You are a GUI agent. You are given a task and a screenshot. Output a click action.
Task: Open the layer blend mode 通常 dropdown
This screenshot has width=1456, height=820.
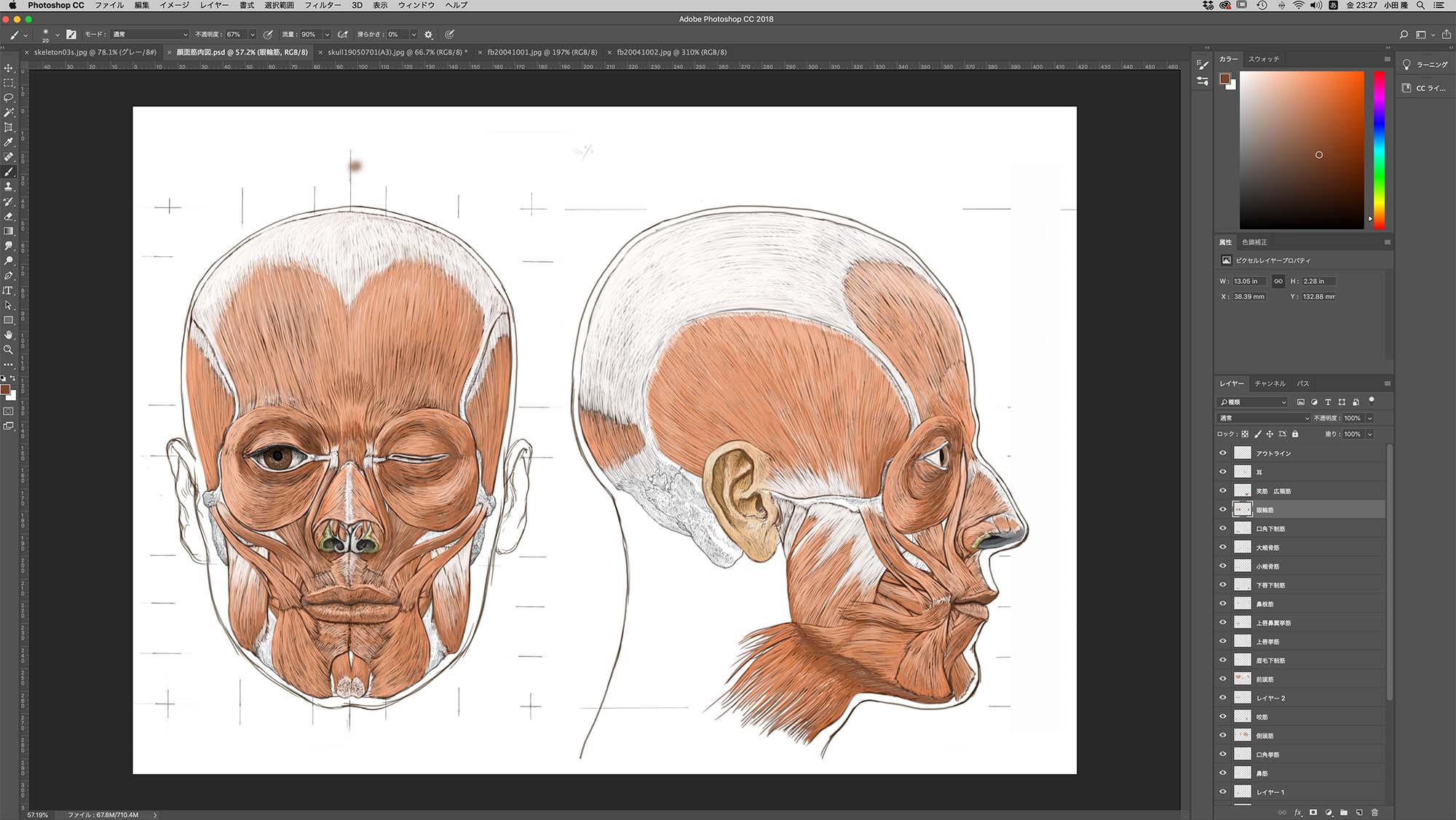coord(1263,418)
